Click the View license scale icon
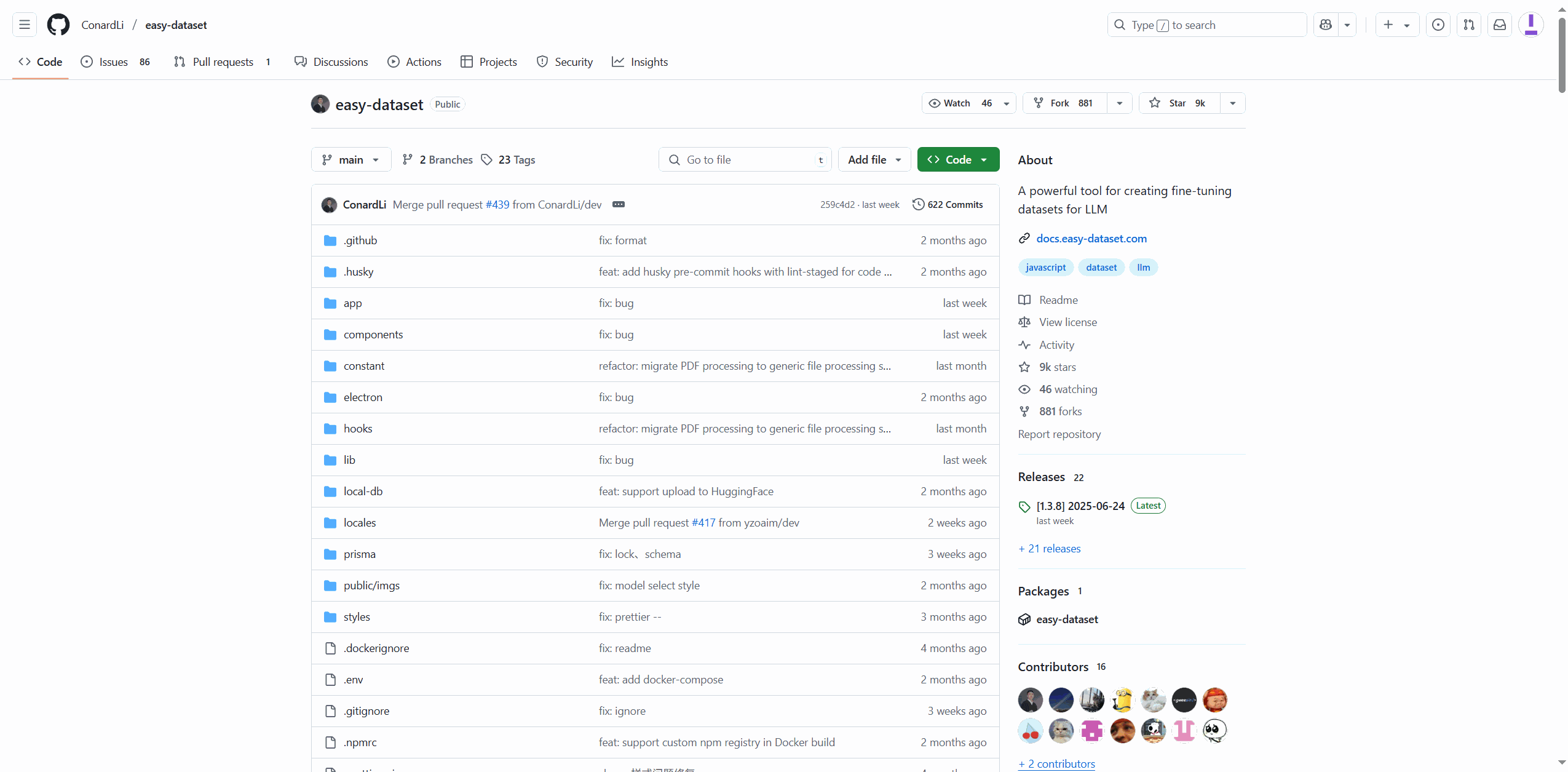 [1024, 322]
